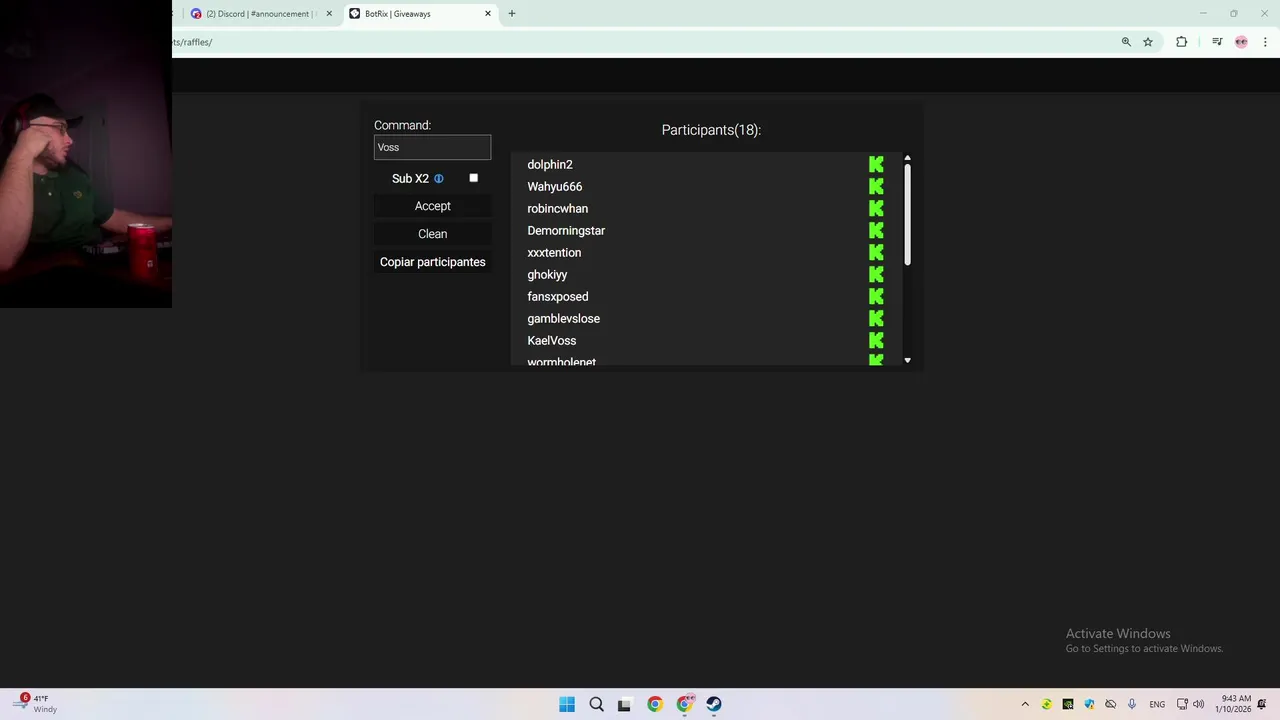Select participant dolphin2
The height and width of the screenshot is (720, 1280).
tap(550, 164)
